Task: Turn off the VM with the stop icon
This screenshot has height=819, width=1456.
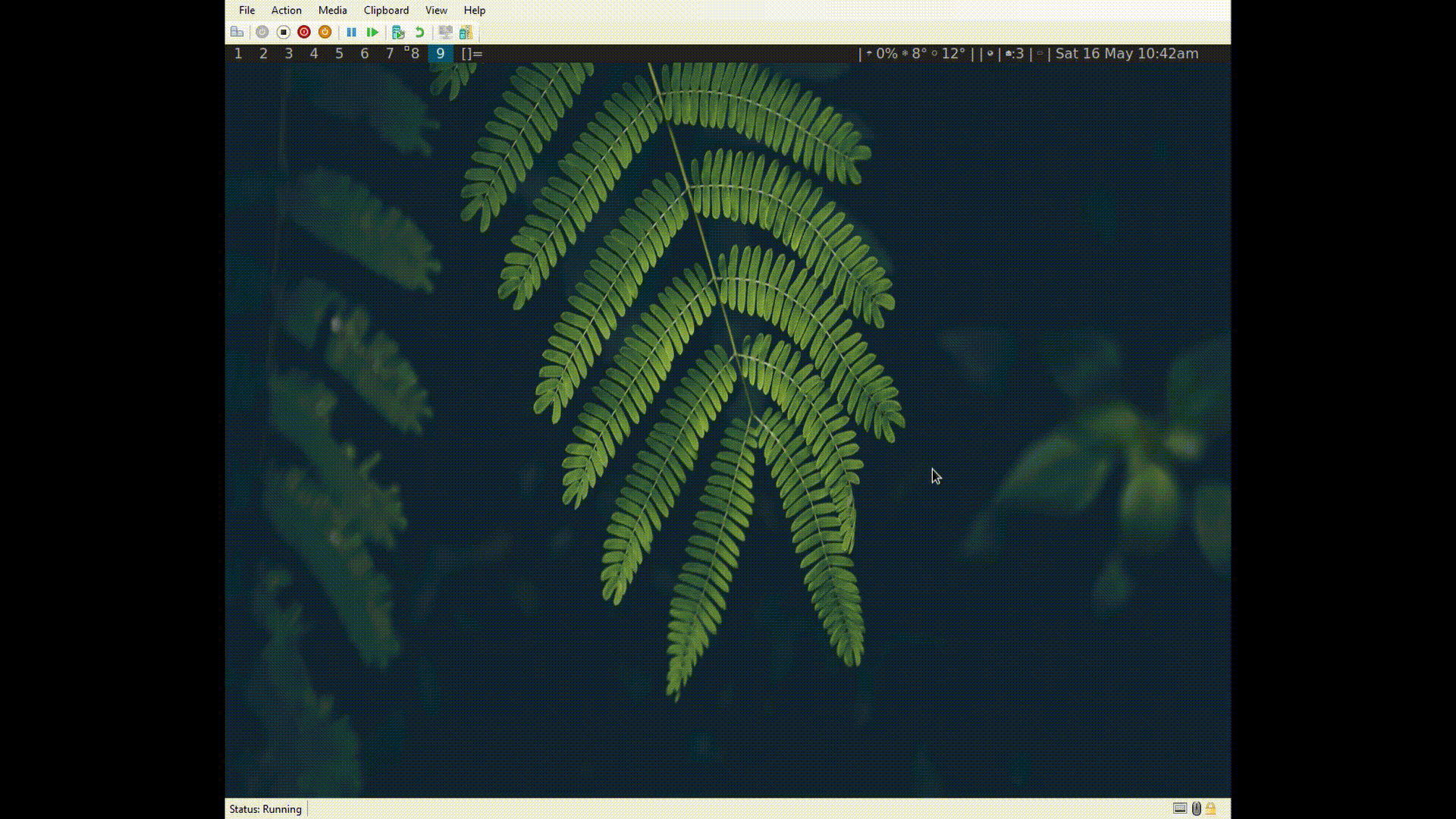Action: point(283,32)
